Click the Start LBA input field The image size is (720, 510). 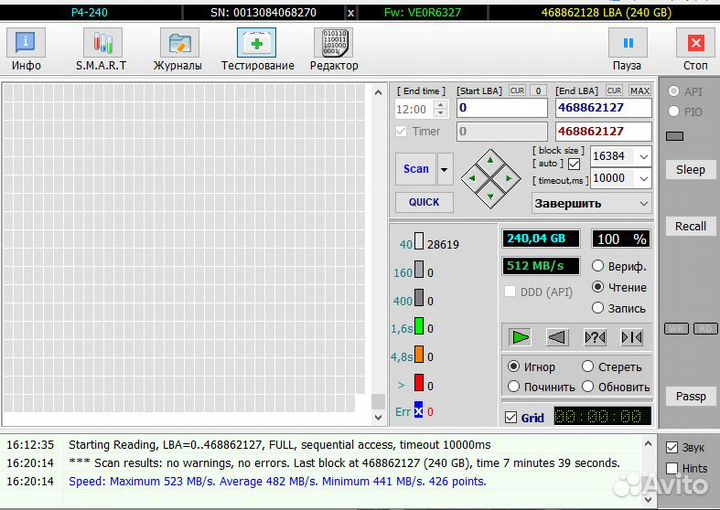point(502,108)
